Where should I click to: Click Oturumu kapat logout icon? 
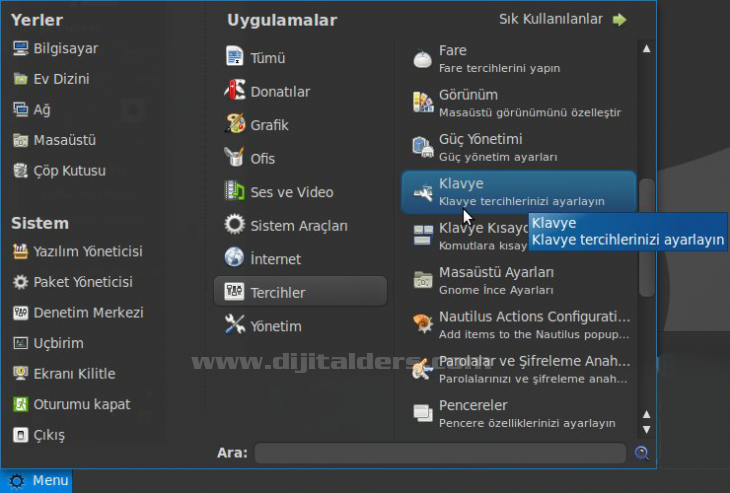tap(20, 404)
